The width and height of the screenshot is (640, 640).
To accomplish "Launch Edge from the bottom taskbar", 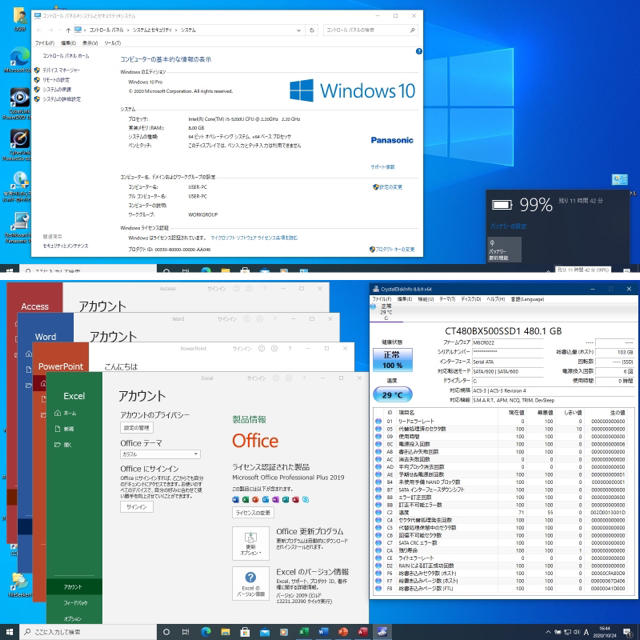I will point(206,632).
